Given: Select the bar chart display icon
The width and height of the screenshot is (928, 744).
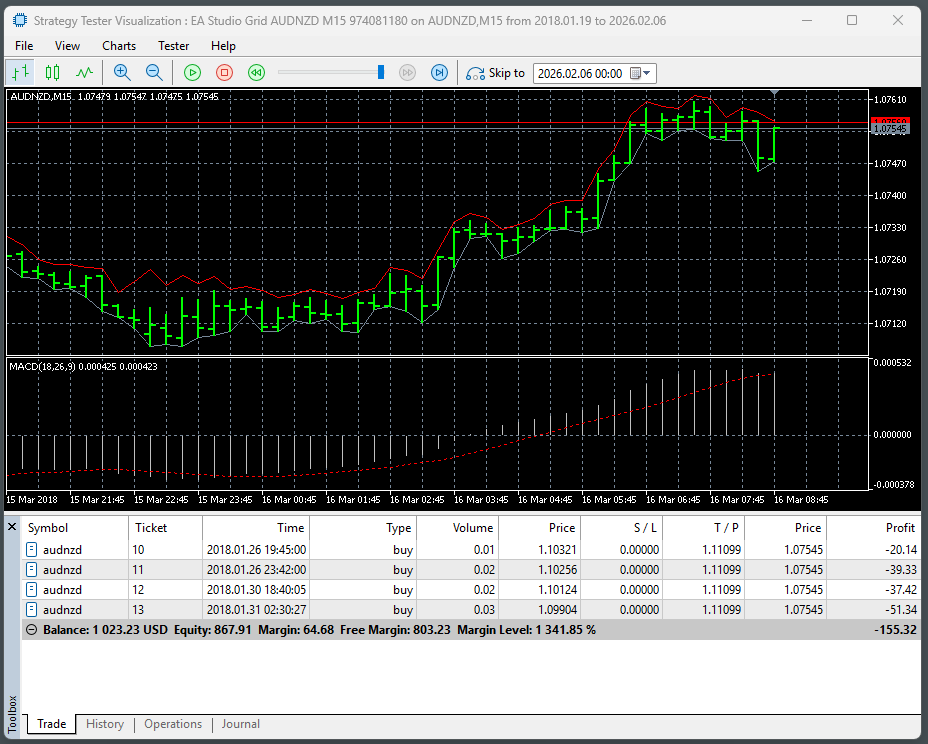Looking at the screenshot, I should (x=20, y=72).
